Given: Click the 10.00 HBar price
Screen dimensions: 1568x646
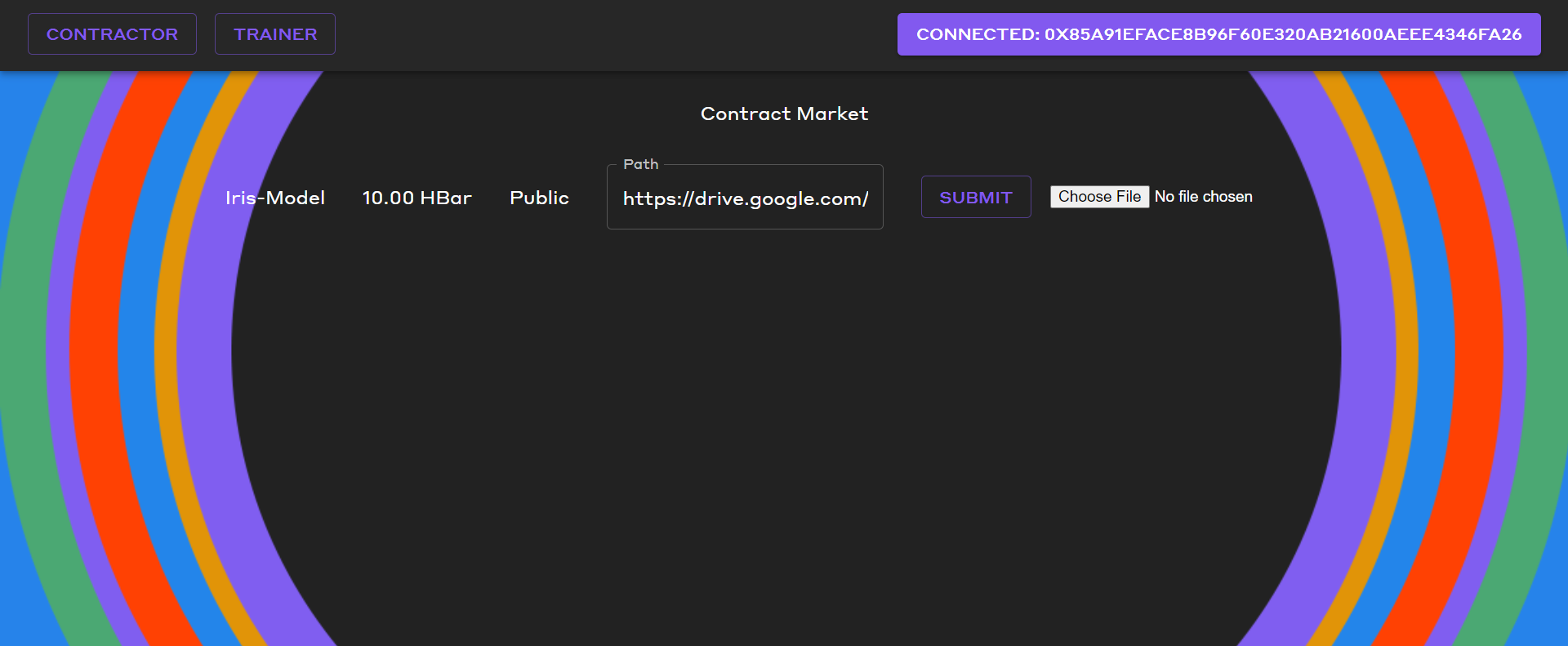Looking at the screenshot, I should 416,198.
